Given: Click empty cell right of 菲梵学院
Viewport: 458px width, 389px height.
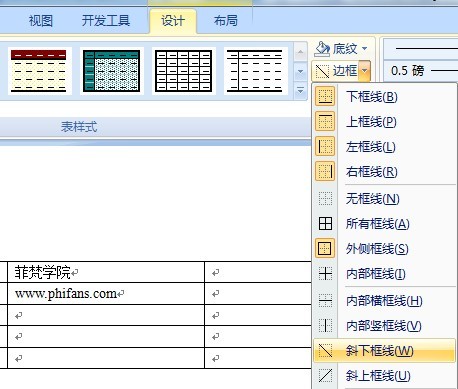Looking at the screenshot, I should coord(258,272).
